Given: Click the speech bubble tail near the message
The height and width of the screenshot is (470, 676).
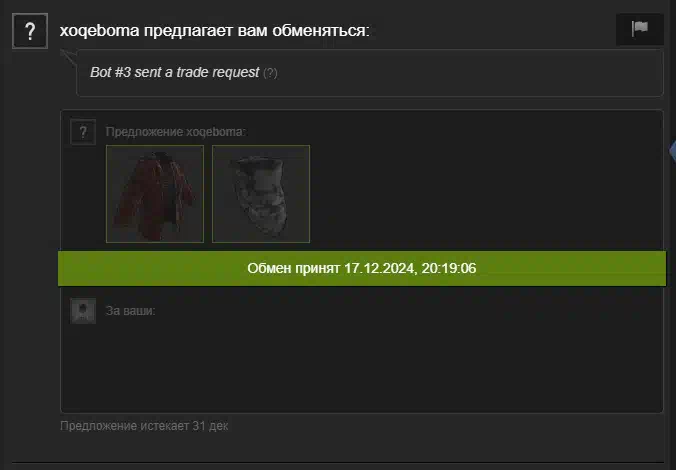Looking at the screenshot, I should point(69,57).
